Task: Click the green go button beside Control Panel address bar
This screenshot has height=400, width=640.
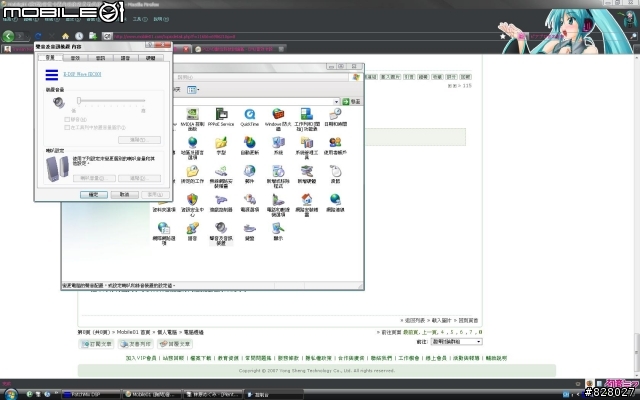Action: [x=351, y=102]
